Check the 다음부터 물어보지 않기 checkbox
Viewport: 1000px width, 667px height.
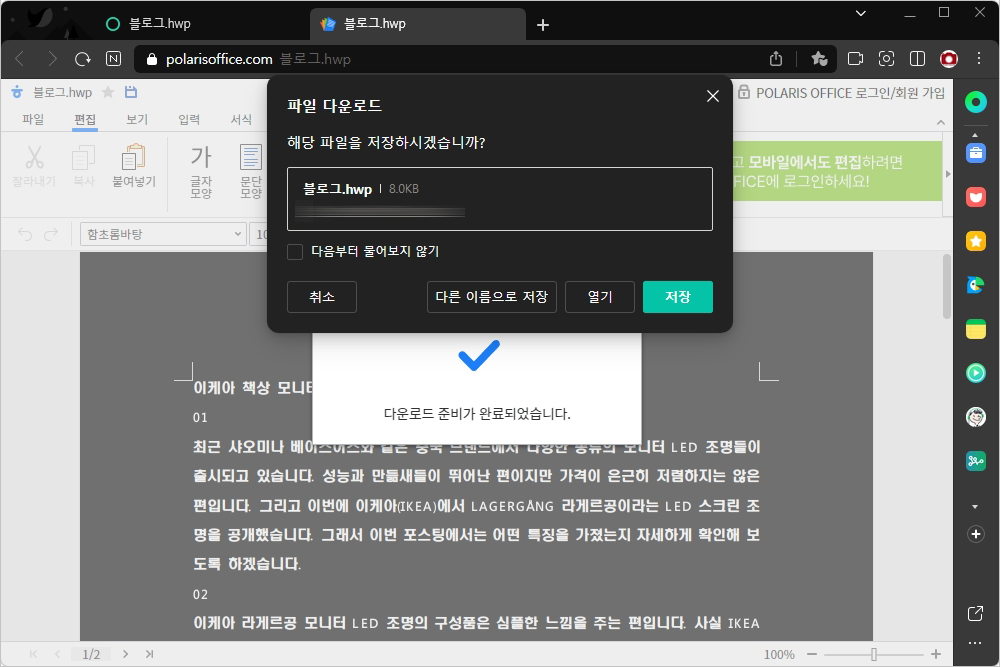coord(295,252)
